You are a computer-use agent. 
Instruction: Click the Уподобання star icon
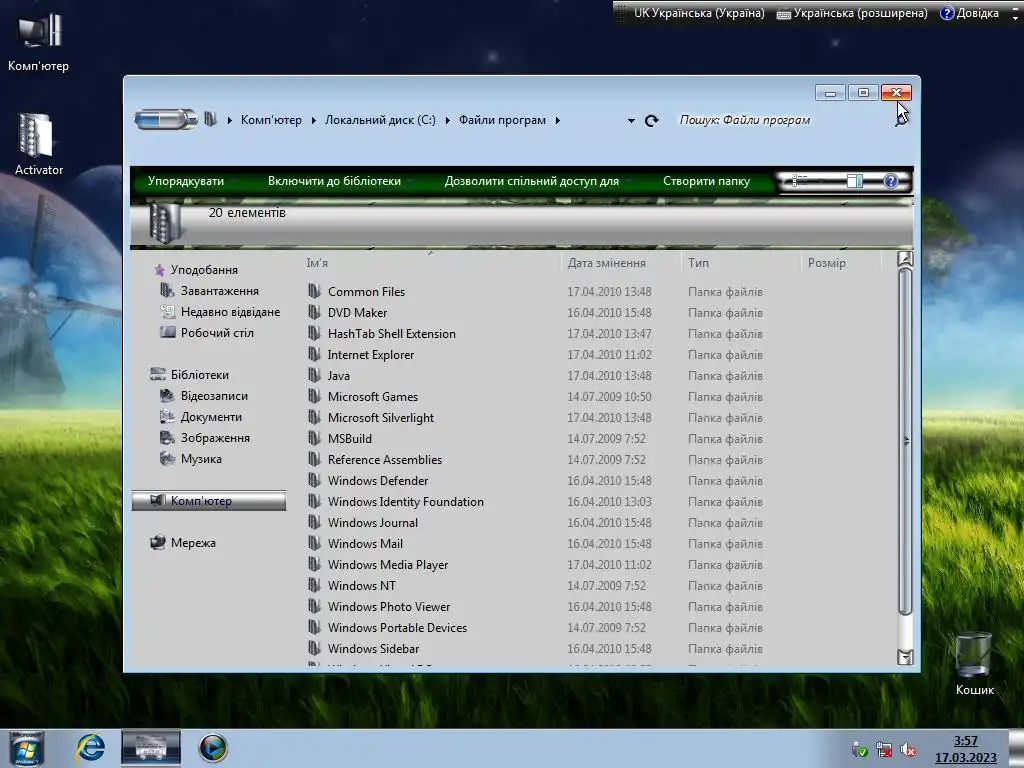point(159,270)
